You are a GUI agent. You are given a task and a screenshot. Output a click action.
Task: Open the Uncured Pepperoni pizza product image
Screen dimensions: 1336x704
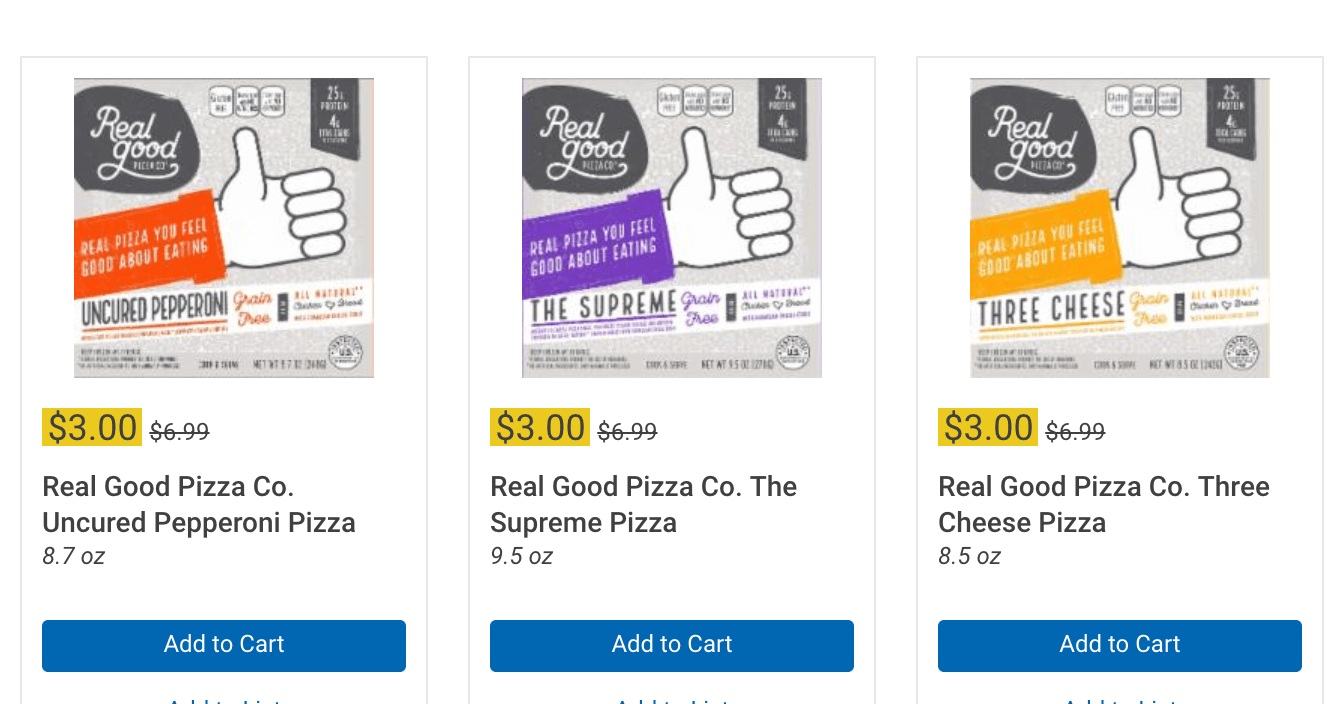click(x=224, y=228)
